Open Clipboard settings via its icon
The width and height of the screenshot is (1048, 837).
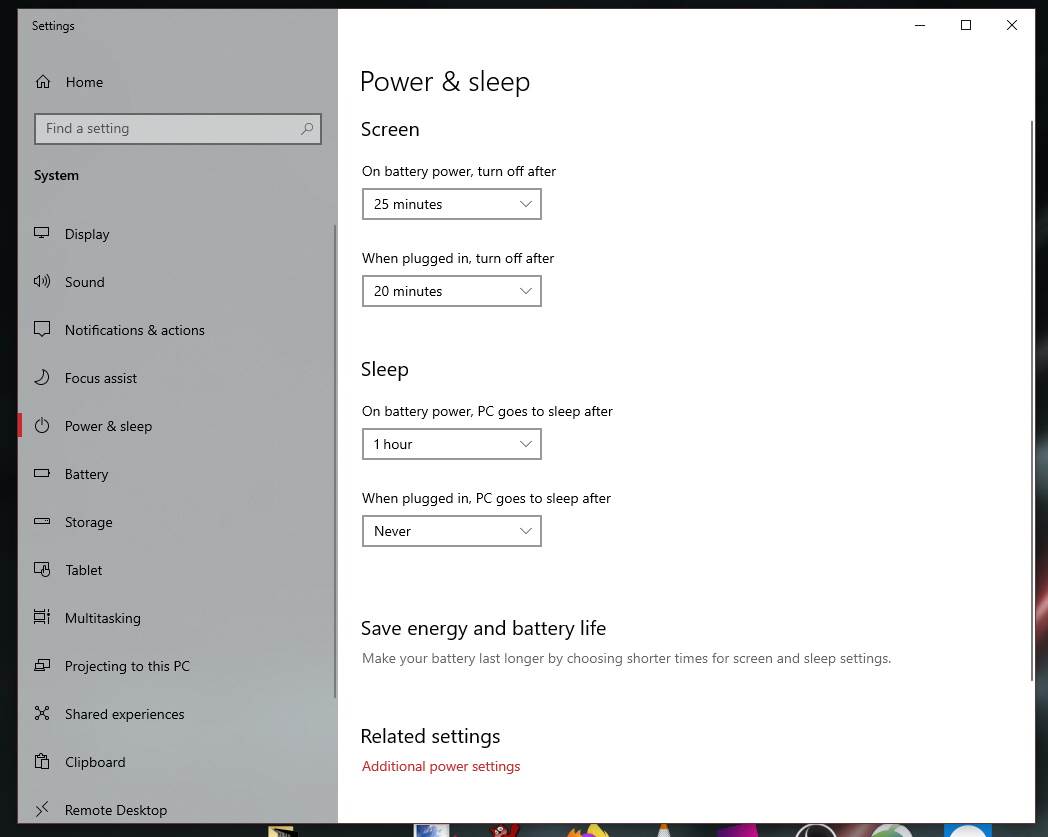[41, 762]
